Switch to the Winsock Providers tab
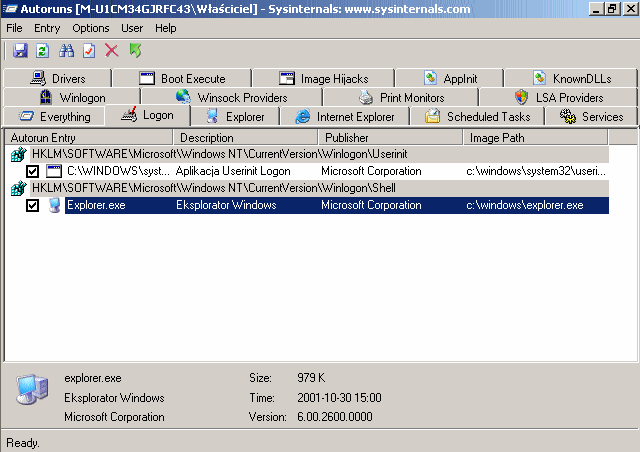Screen dimensions: 640x452 232,98
